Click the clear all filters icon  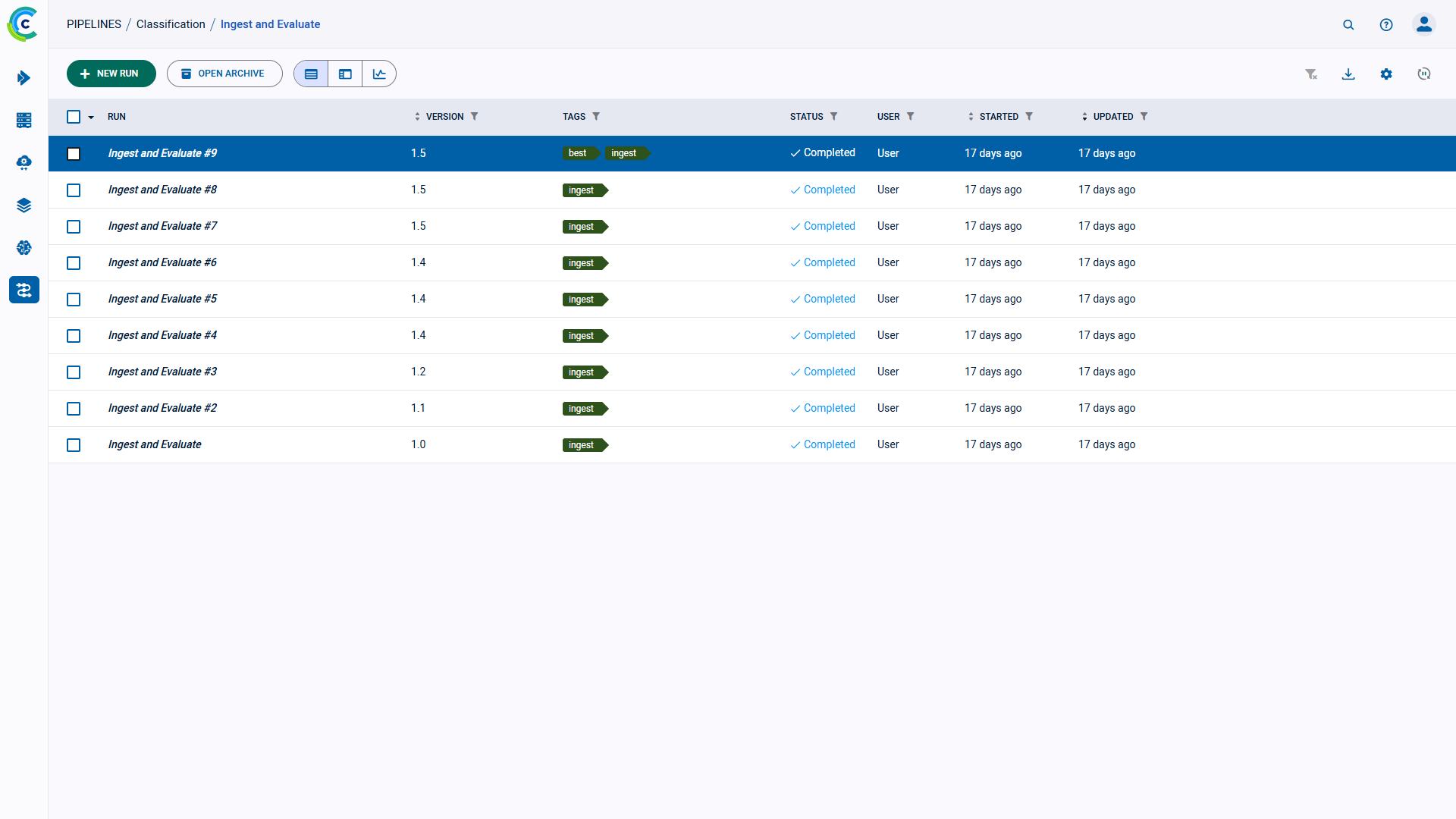pyautogui.click(x=1312, y=74)
